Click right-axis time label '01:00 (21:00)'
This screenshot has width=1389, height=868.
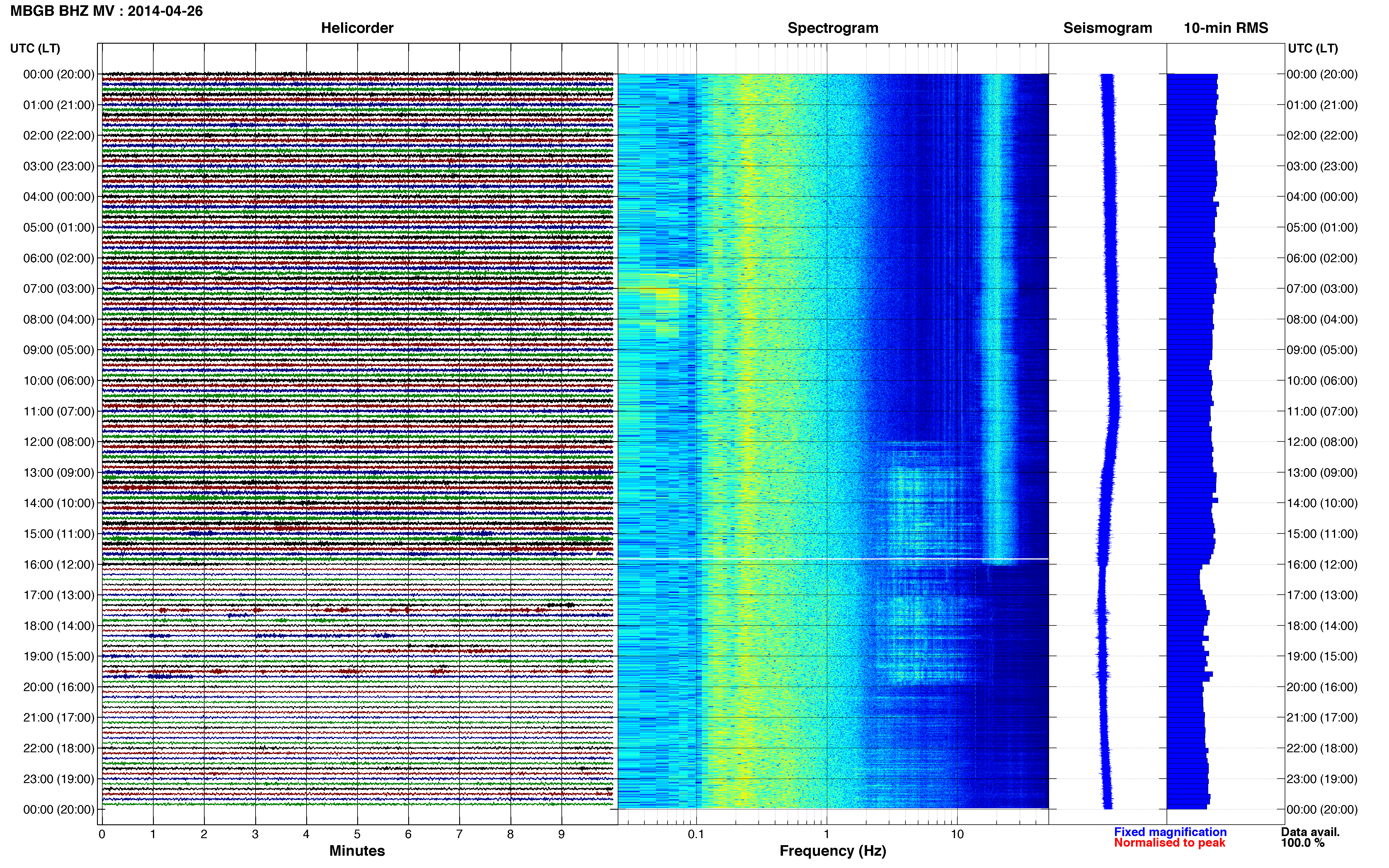point(1322,105)
